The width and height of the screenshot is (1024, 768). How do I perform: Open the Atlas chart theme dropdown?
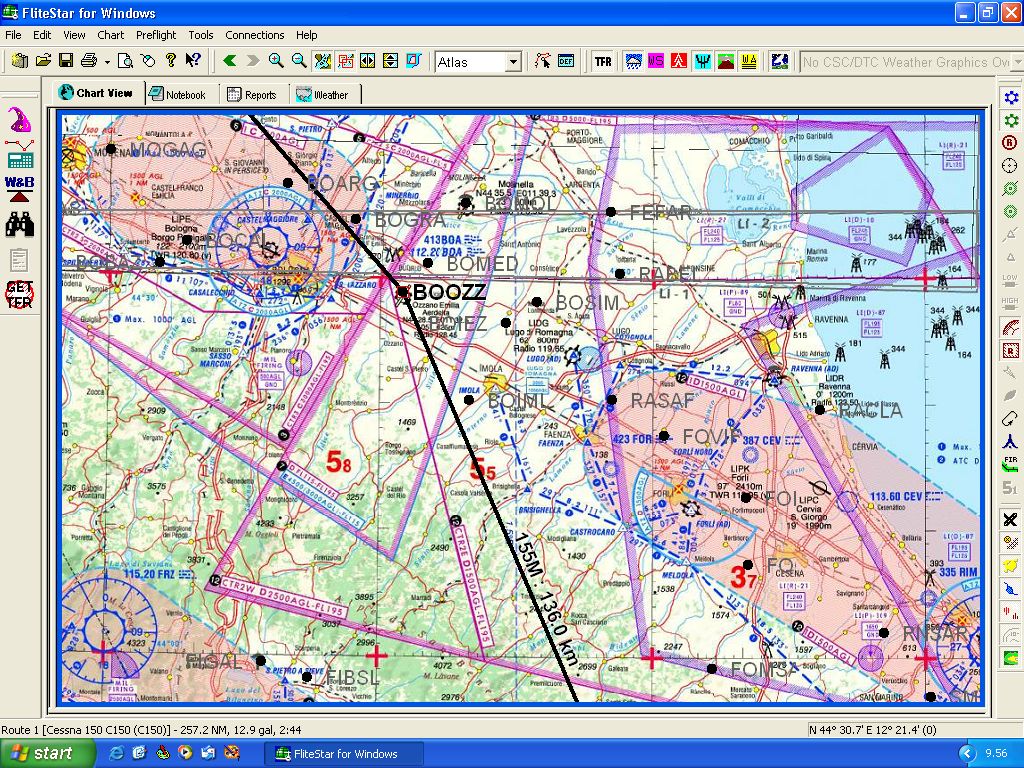(513, 62)
